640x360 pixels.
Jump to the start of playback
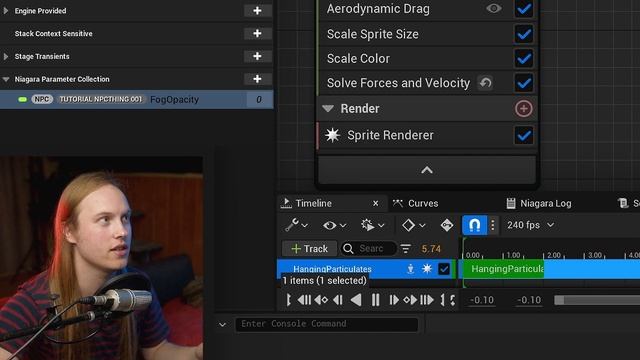304,300
